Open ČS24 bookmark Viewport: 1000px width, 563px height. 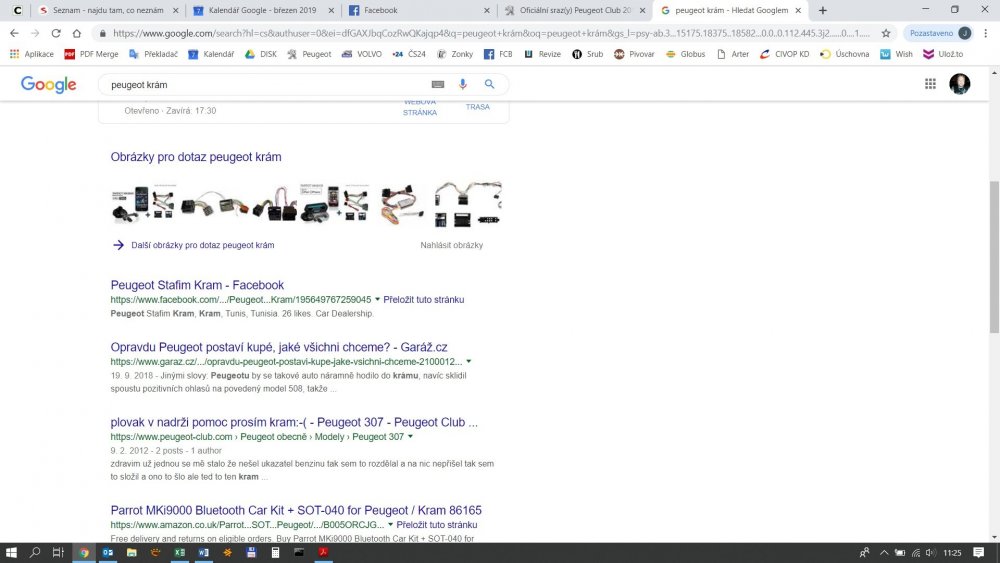tap(409, 54)
